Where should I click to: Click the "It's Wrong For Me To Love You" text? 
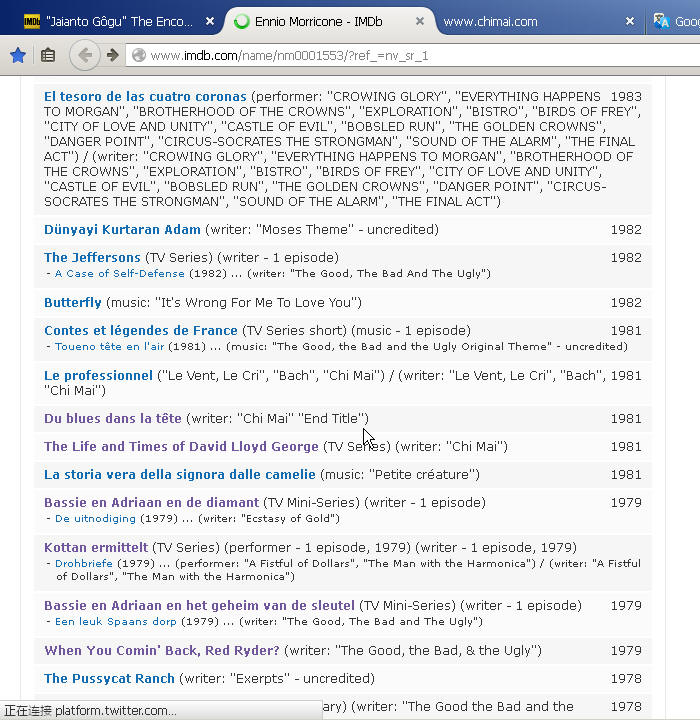pyautogui.click(x=256, y=303)
